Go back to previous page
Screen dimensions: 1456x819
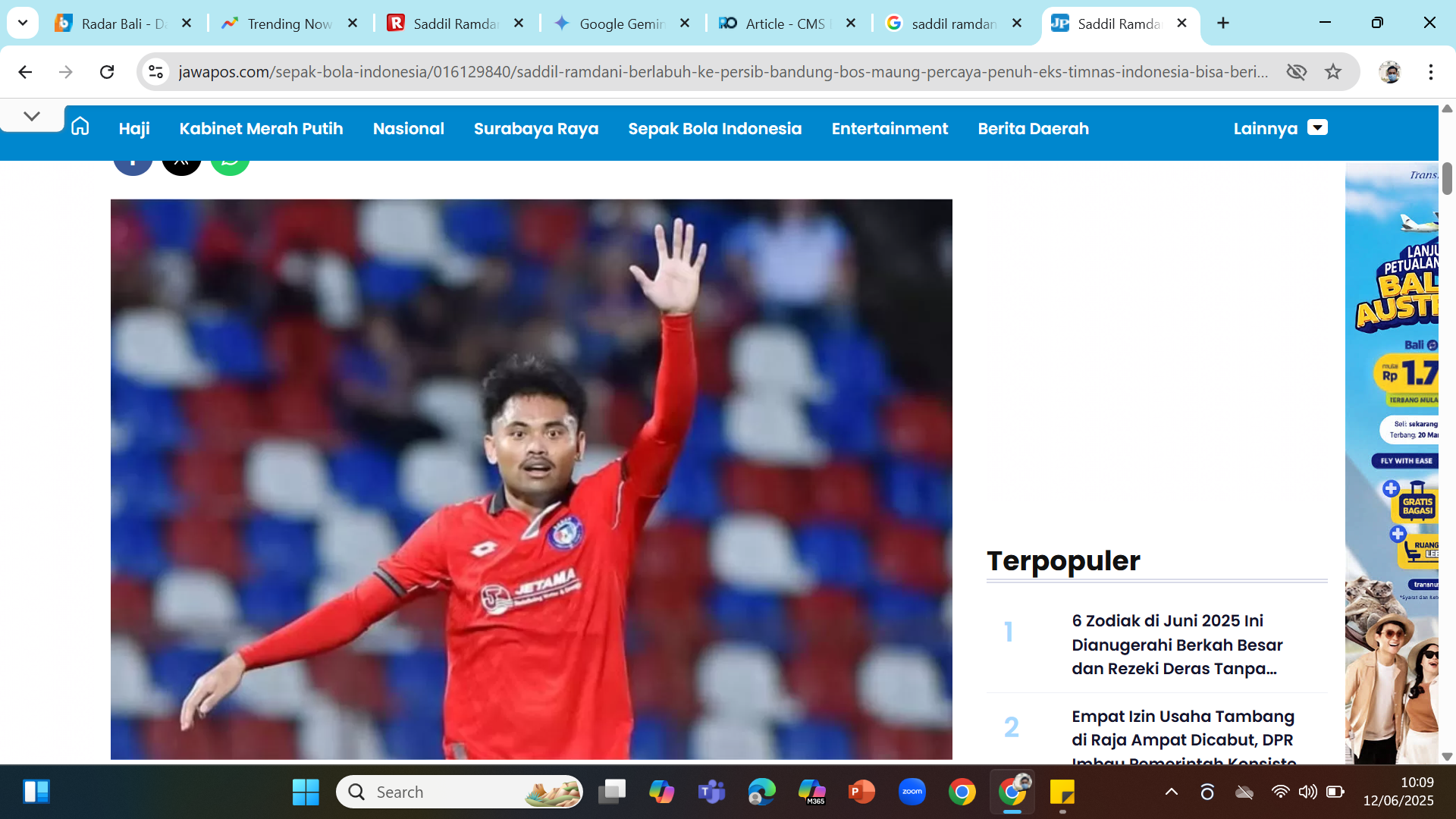tap(25, 72)
